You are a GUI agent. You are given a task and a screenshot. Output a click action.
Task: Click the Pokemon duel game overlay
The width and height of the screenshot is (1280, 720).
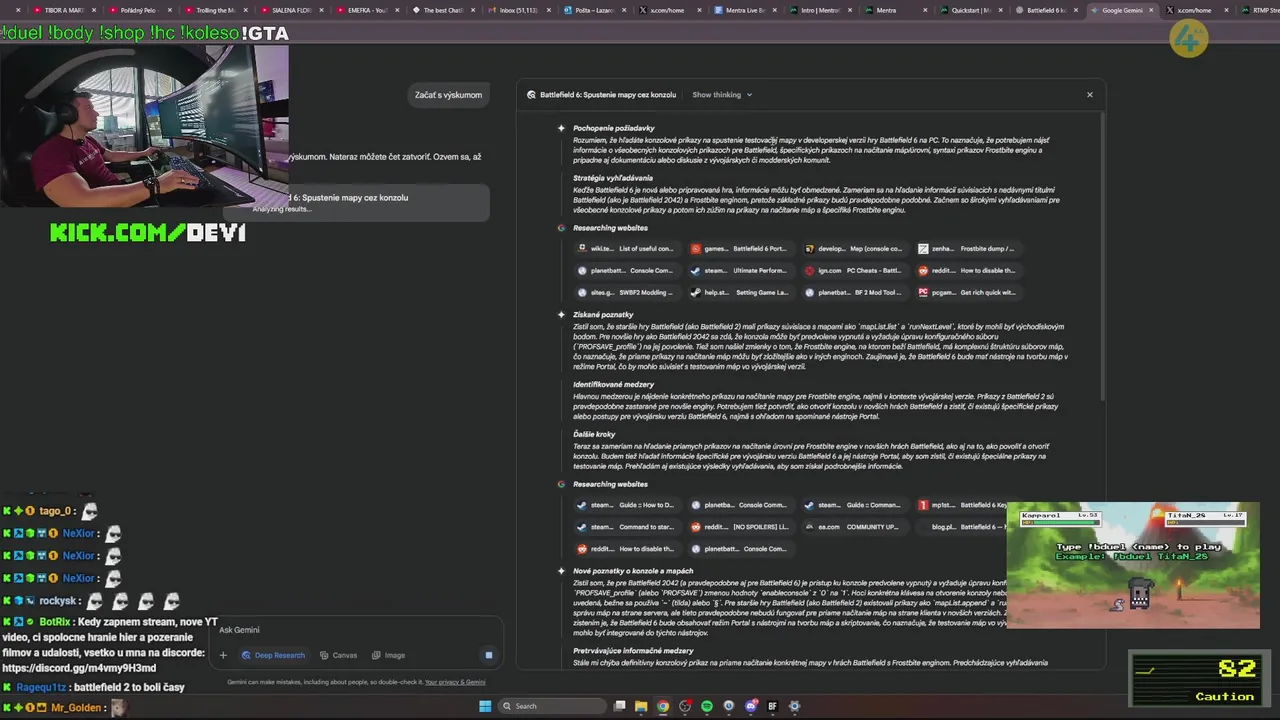point(1133,566)
